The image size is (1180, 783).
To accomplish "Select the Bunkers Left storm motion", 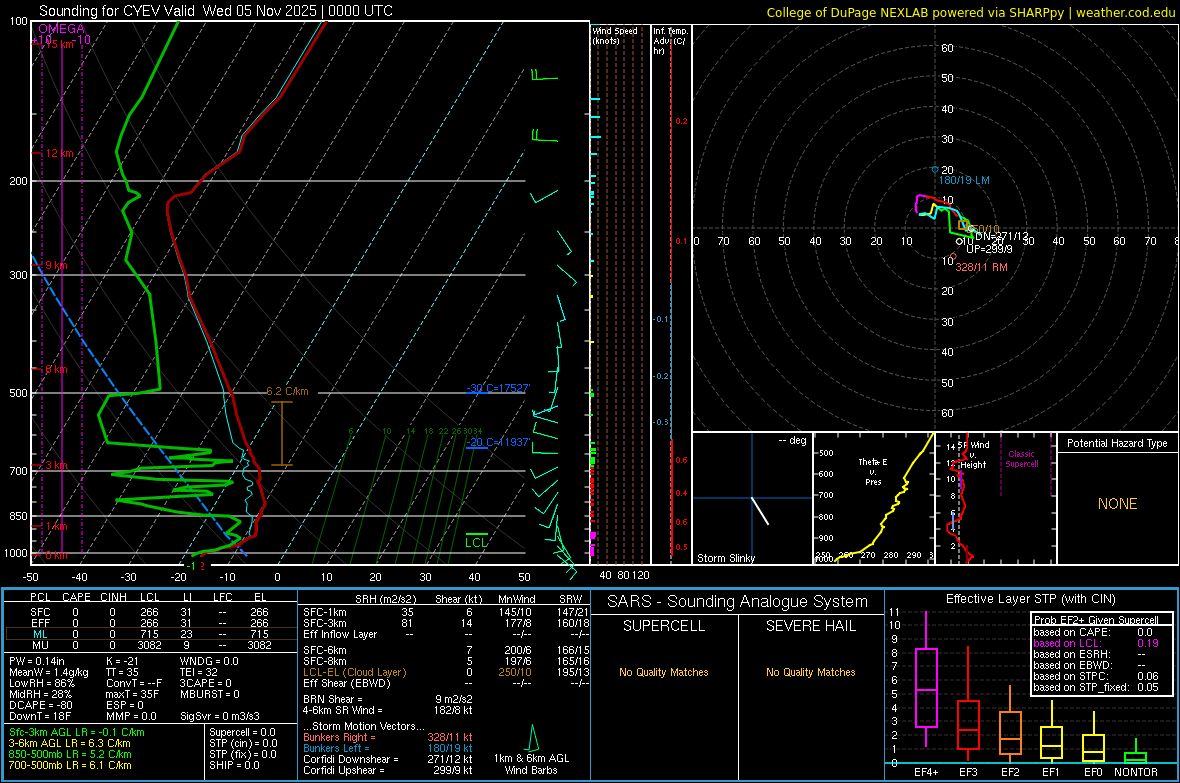I will [x=388, y=748].
